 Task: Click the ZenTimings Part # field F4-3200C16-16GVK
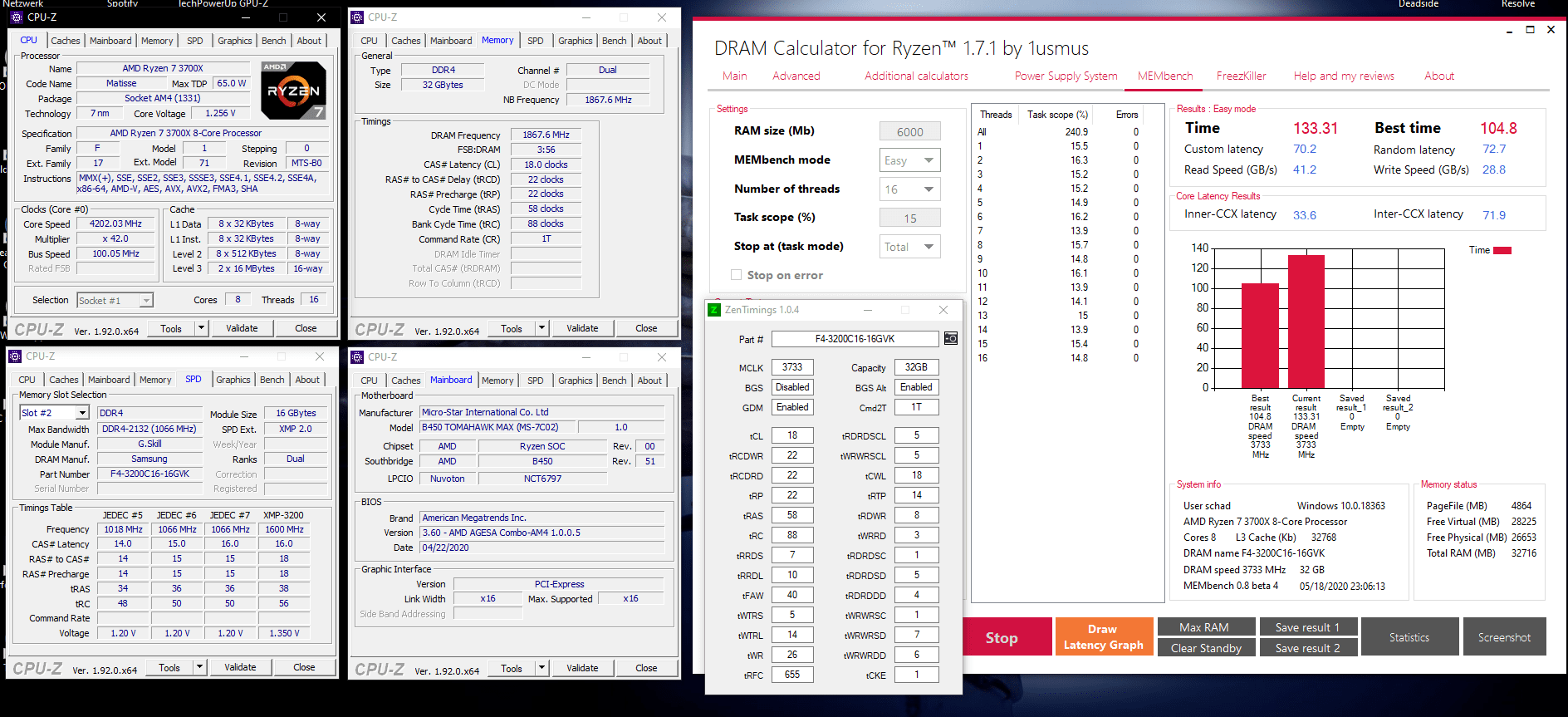click(x=855, y=339)
